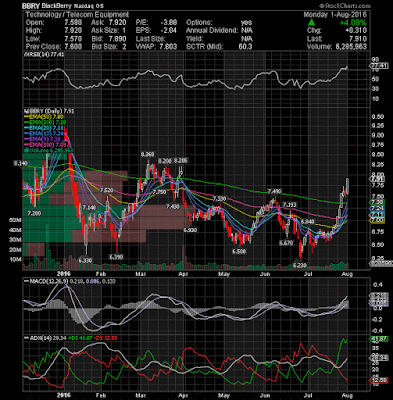The height and width of the screenshot is (400, 393).
Task: Click the +4.08% percent change value
Action: (353, 23)
